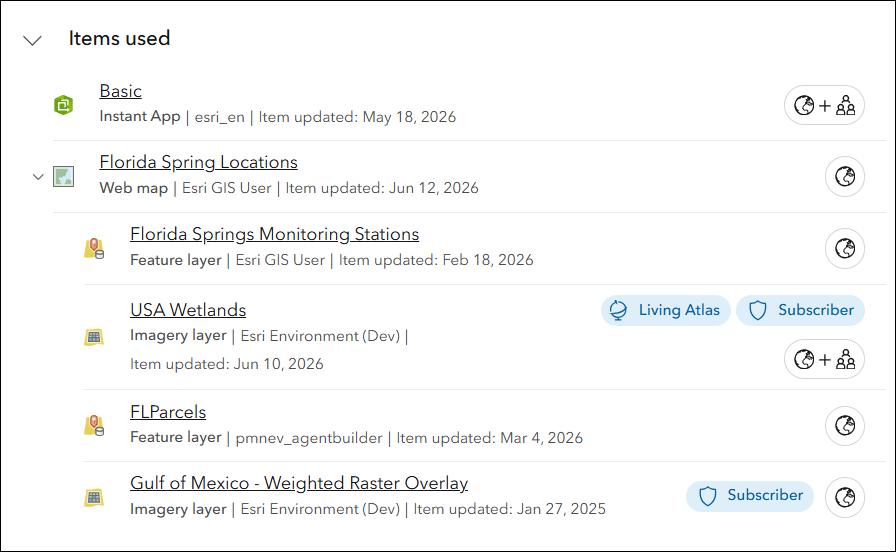Click the sharing globe button for Florida Springs Monitoring Stations
This screenshot has width=896, height=552.
point(845,249)
